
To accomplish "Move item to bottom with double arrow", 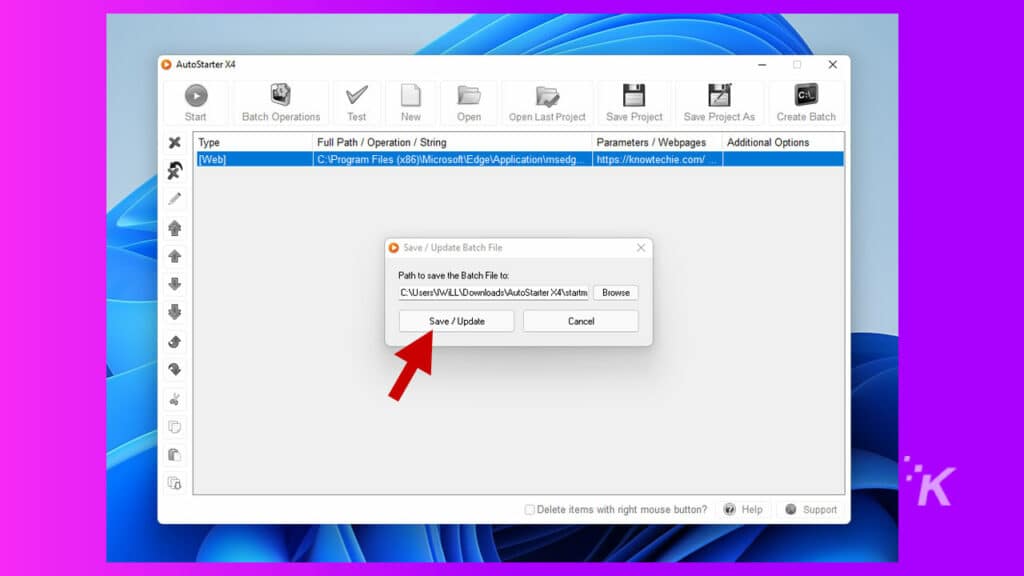I will [174, 312].
